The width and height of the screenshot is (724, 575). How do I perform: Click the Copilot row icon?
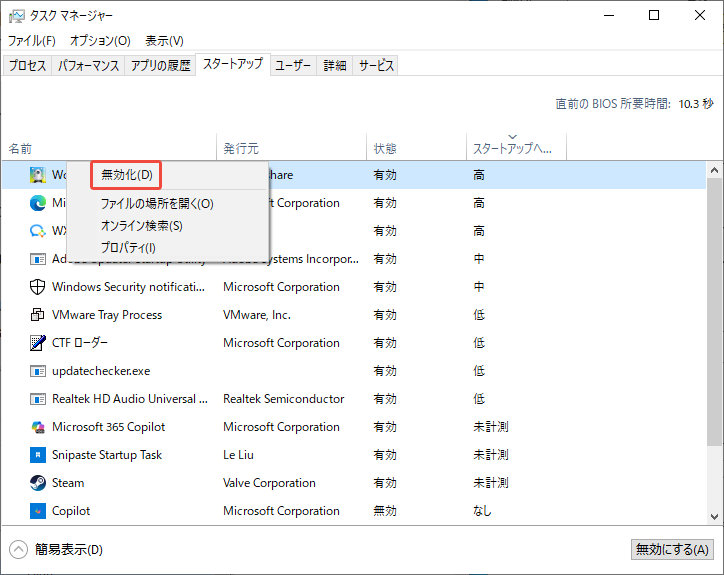pos(38,511)
